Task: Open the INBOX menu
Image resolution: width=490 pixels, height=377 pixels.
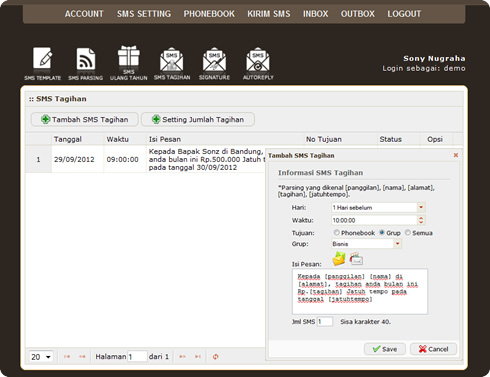Action: 315,14
